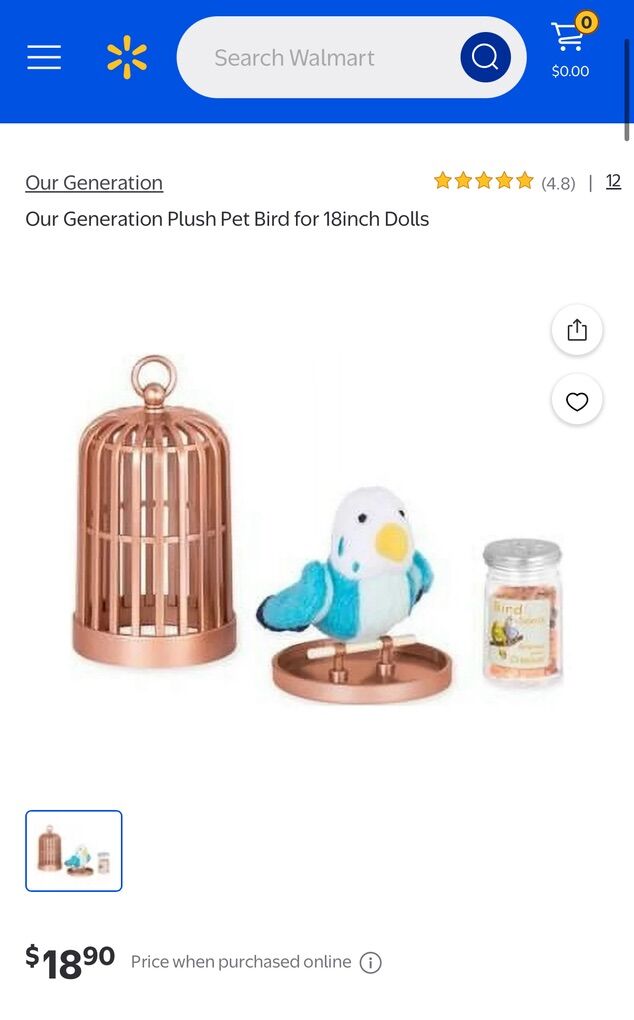Select the first product image thumbnail
Viewport: 634px width, 1020px height.
click(73, 851)
